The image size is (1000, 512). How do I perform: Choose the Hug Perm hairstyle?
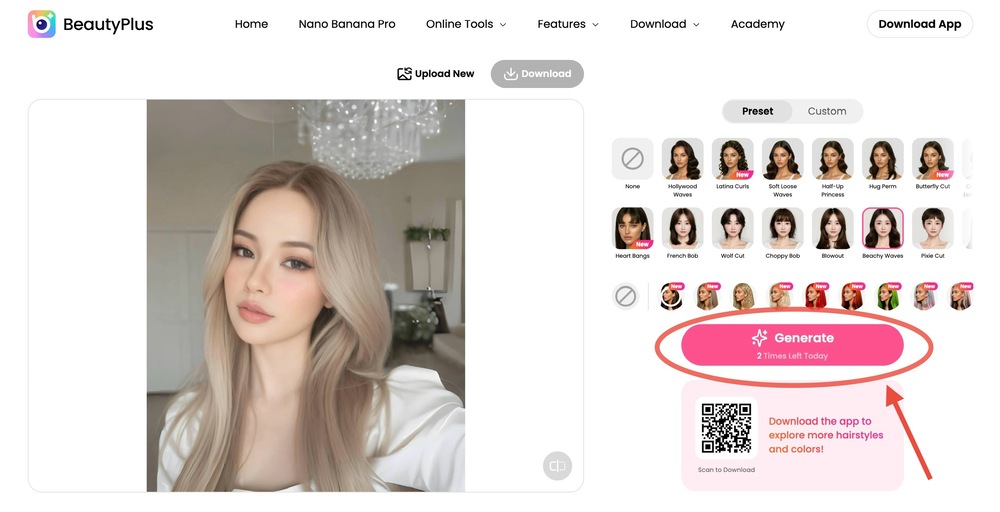[x=883, y=159]
